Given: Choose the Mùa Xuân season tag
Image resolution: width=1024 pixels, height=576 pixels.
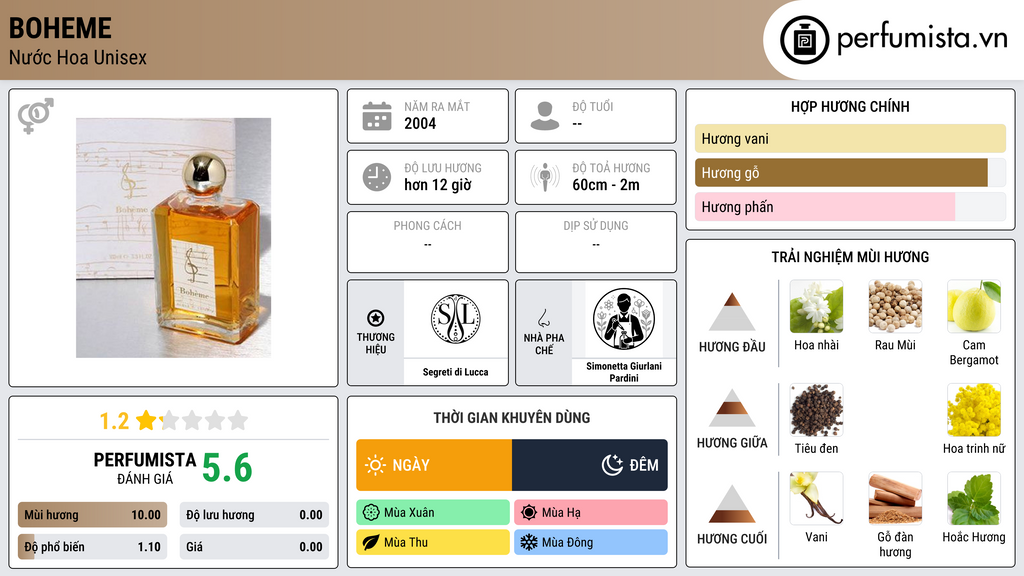Looking at the screenshot, I should (433, 513).
